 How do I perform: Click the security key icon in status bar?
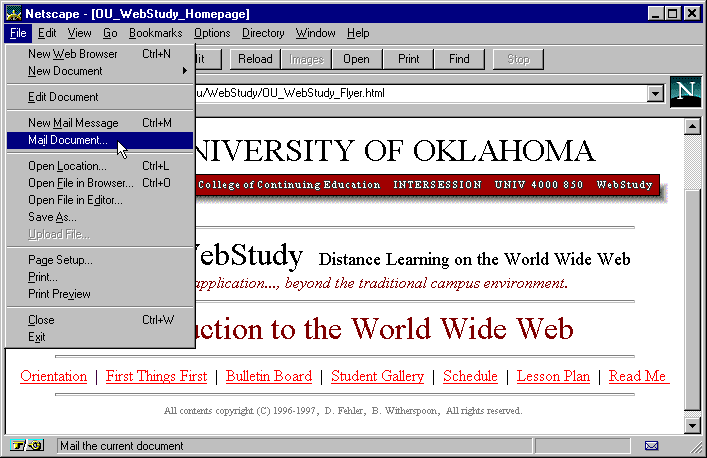28,446
